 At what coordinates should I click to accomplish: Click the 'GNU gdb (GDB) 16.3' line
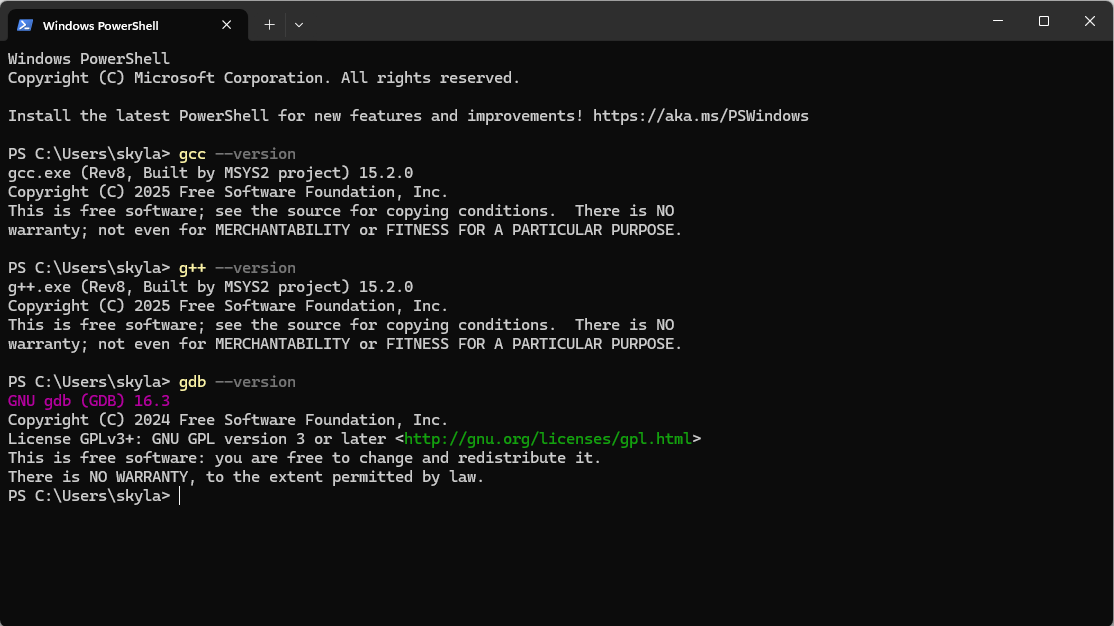[89, 401]
